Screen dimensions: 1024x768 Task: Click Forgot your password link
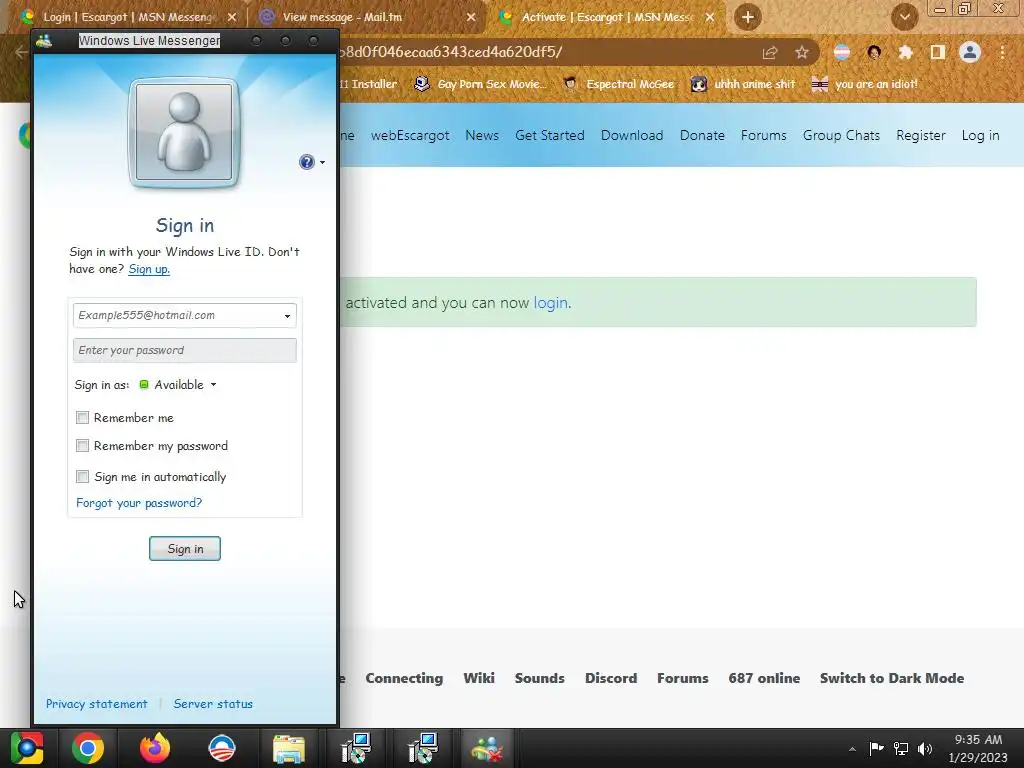[x=139, y=503]
